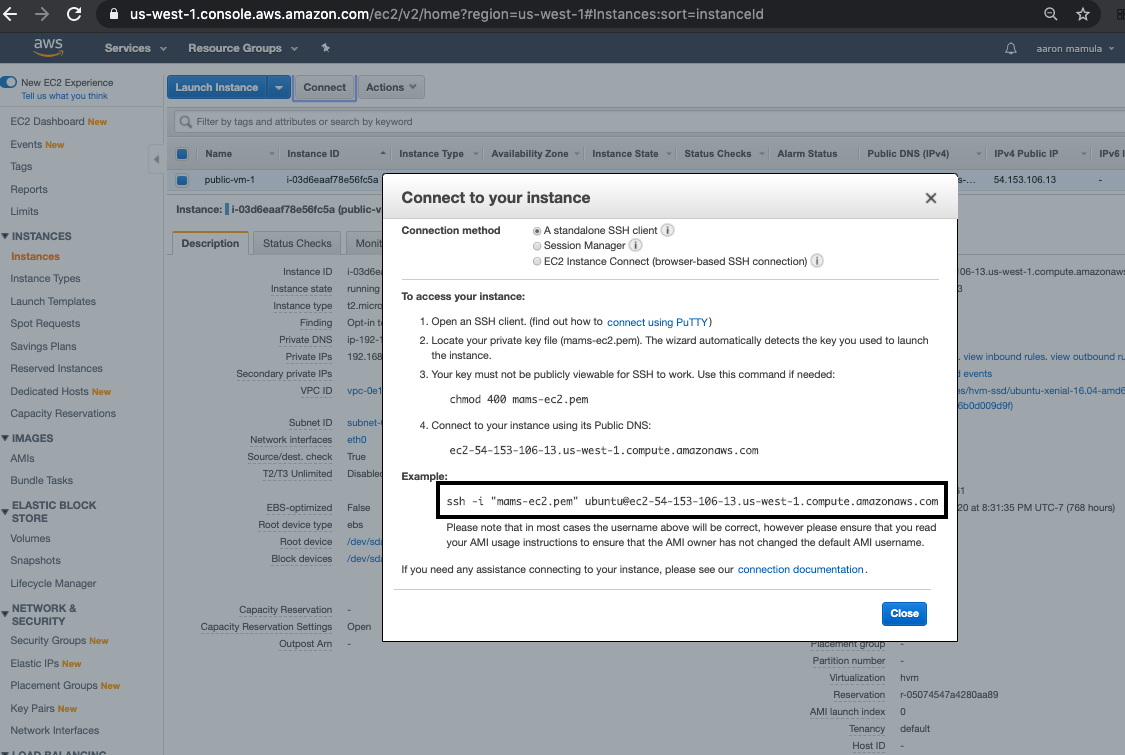Click the pin shortcut icon in AWS header

pyautogui.click(x=326, y=48)
